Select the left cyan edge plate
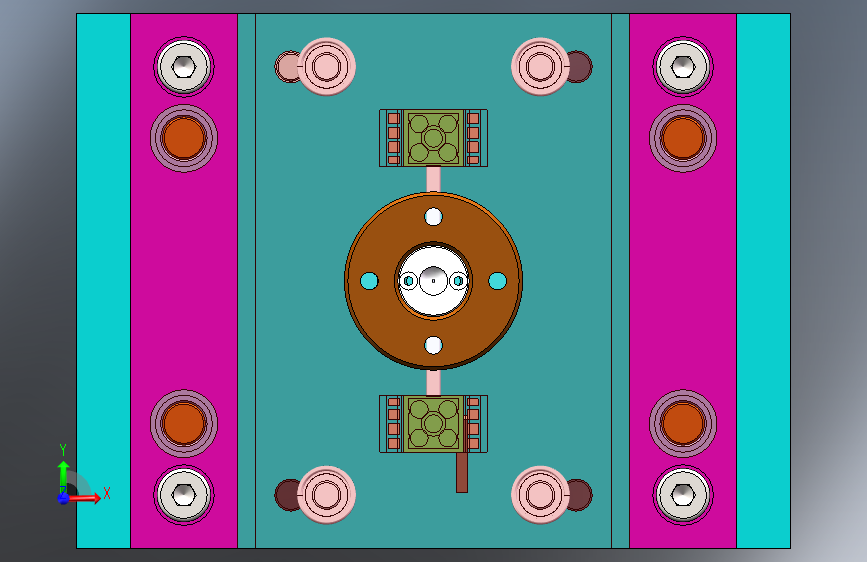The image size is (867, 562). coord(103,281)
